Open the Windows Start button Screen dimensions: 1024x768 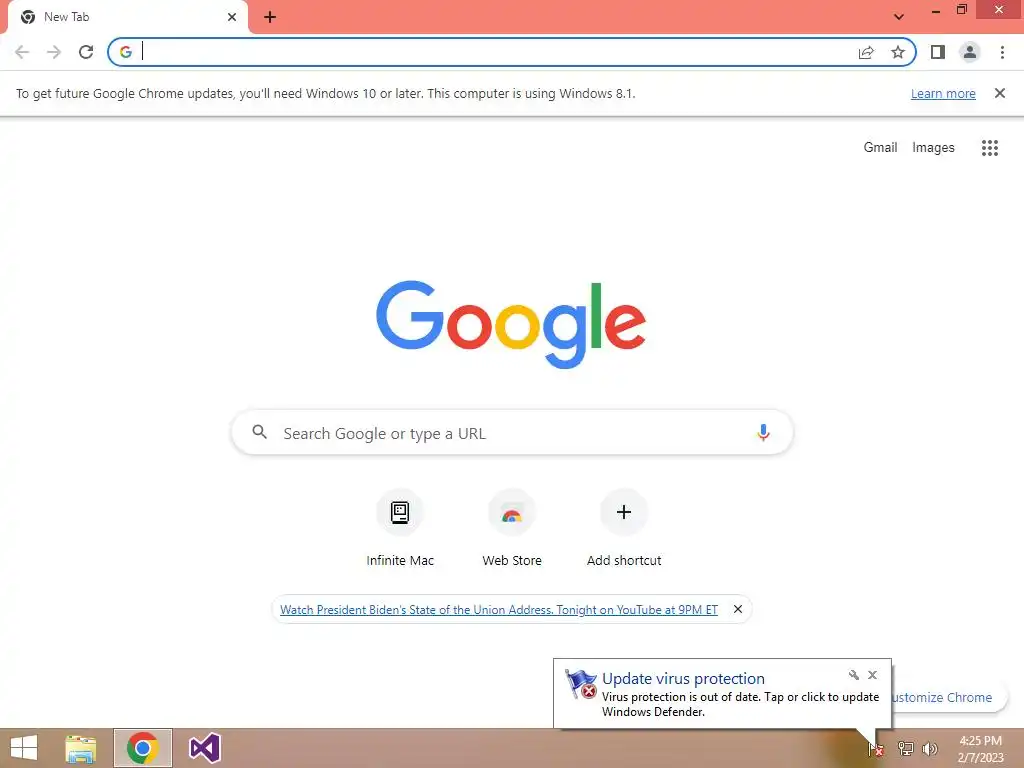(x=24, y=748)
